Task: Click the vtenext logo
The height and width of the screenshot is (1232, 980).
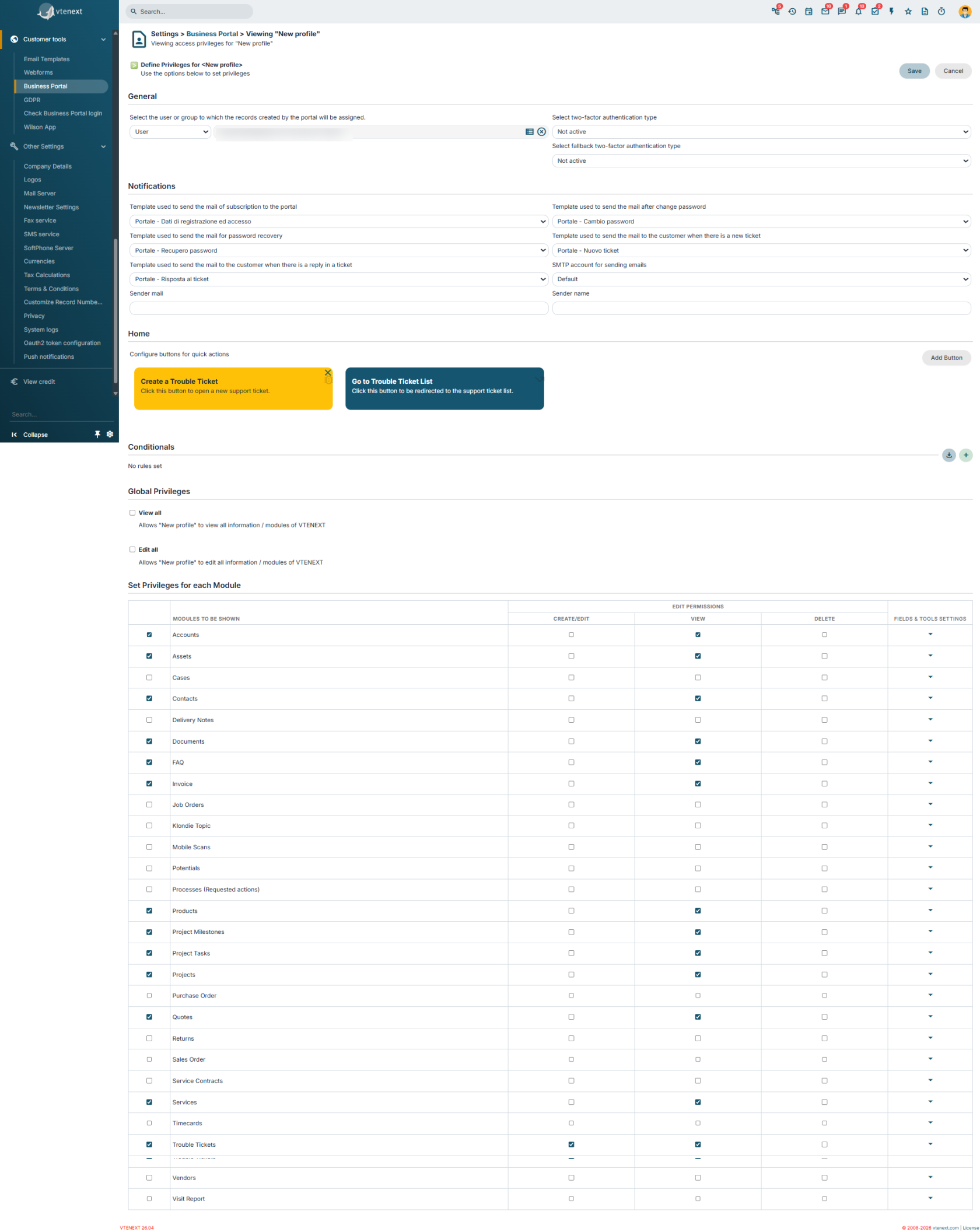Action: tap(60, 11)
